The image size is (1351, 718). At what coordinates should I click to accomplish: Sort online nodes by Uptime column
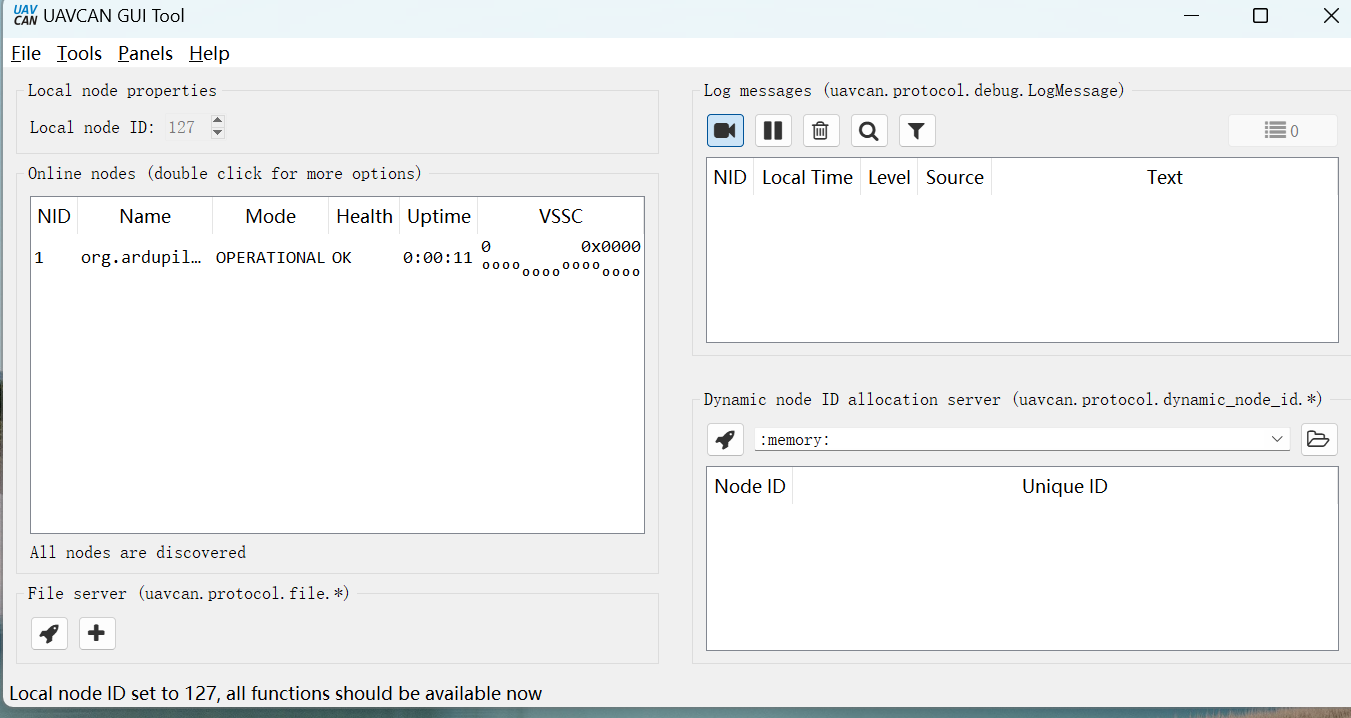click(x=438, y=217)
